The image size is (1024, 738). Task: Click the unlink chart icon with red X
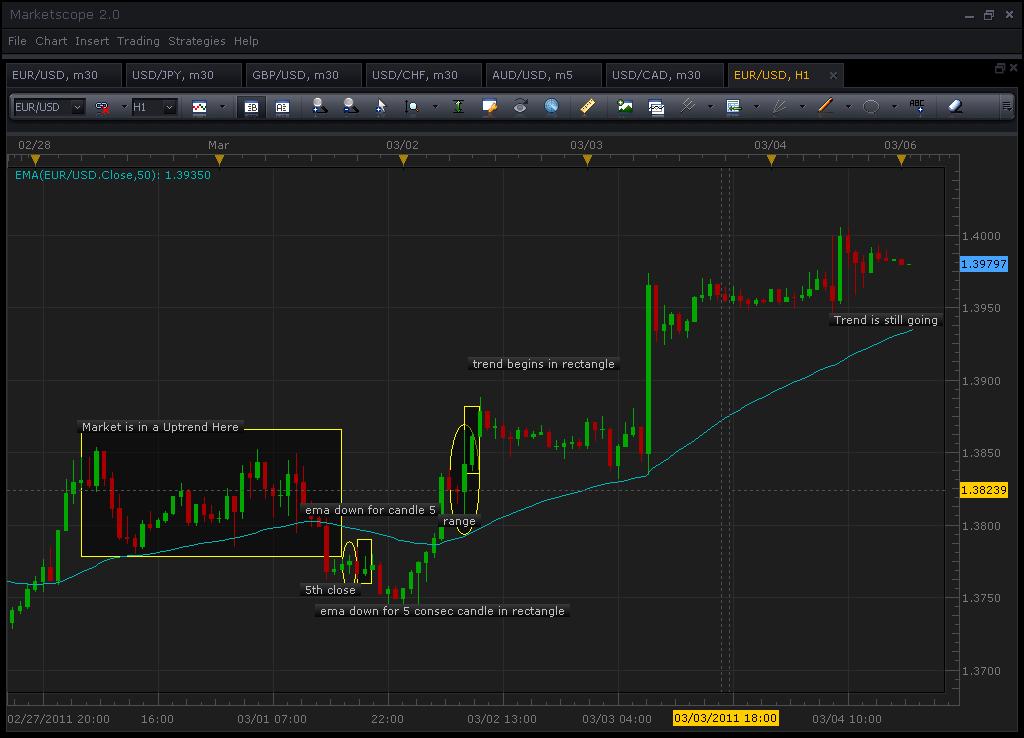(103, 107)
